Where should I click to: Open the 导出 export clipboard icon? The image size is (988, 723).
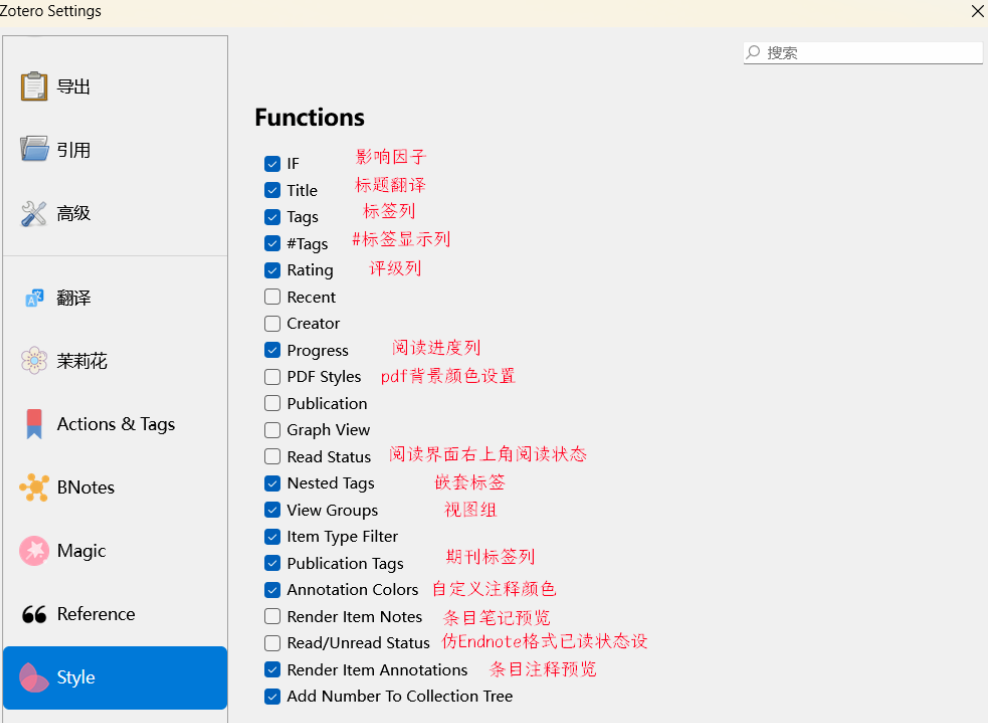point(34,86)
